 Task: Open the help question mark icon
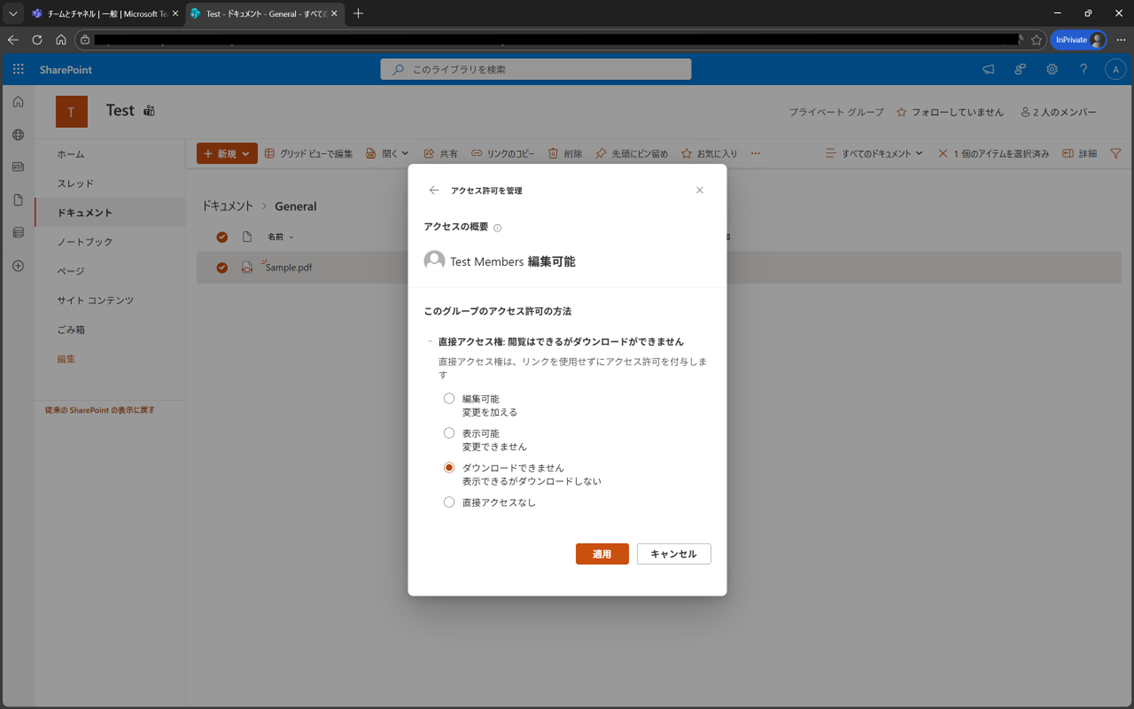1083,69
